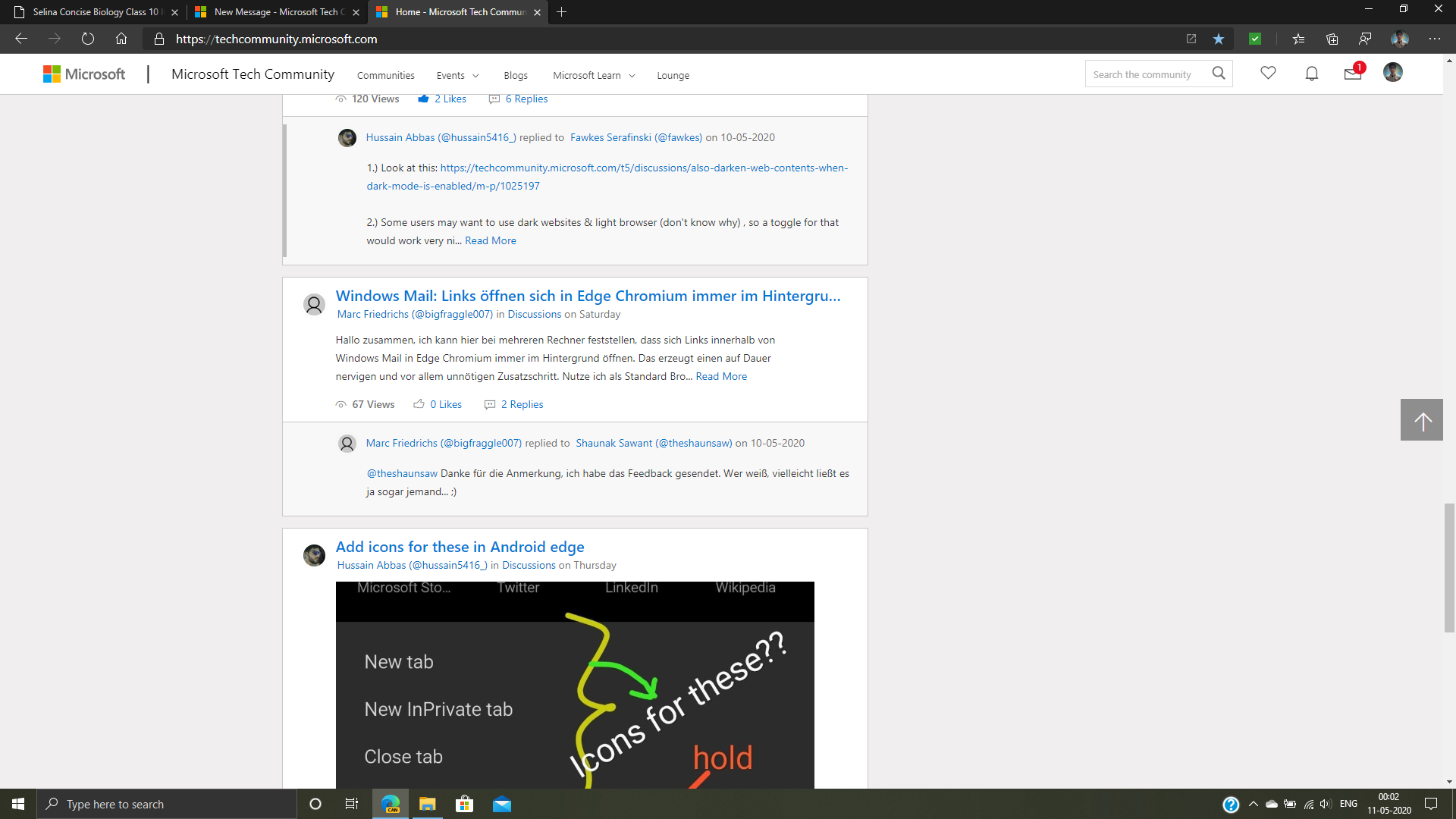This screenshot has width=1456, height=819.
Task: Open the Add icons for Android edge post
Action: (x=460, y=546)
